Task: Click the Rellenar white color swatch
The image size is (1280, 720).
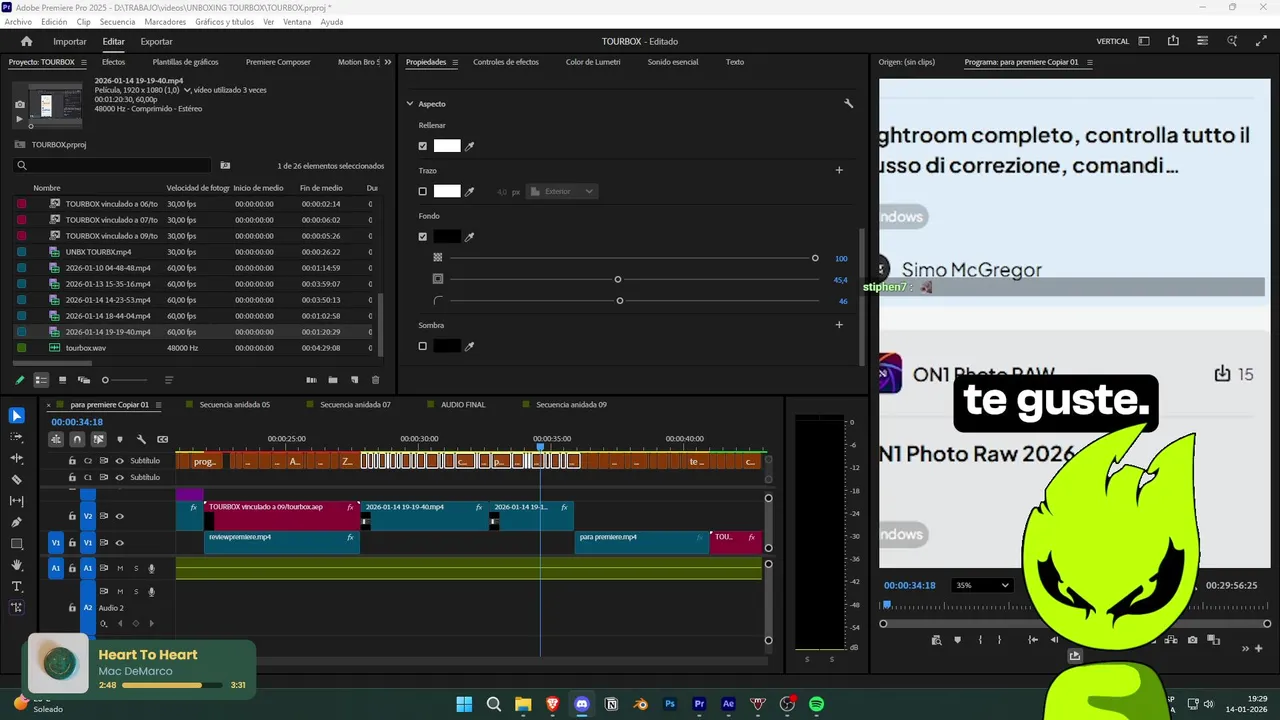Action: 447,146
